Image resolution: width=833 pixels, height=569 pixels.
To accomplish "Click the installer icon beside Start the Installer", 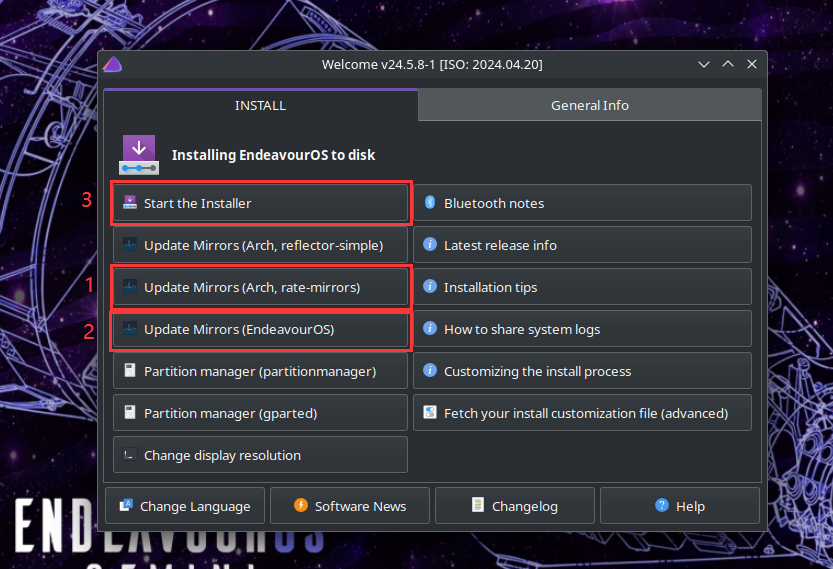I will pos(130,202).
